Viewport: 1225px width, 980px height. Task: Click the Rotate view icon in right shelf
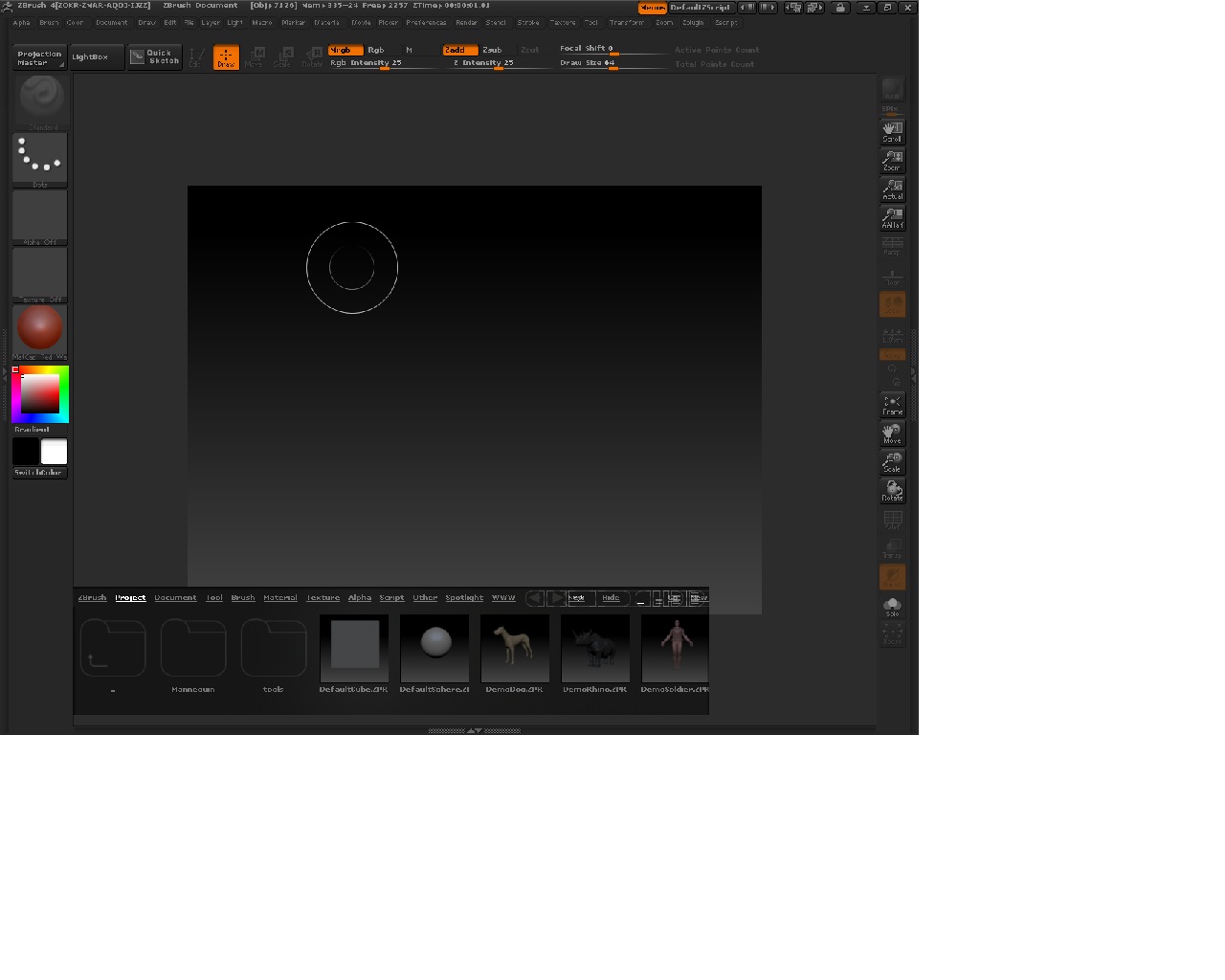point(892,491)
